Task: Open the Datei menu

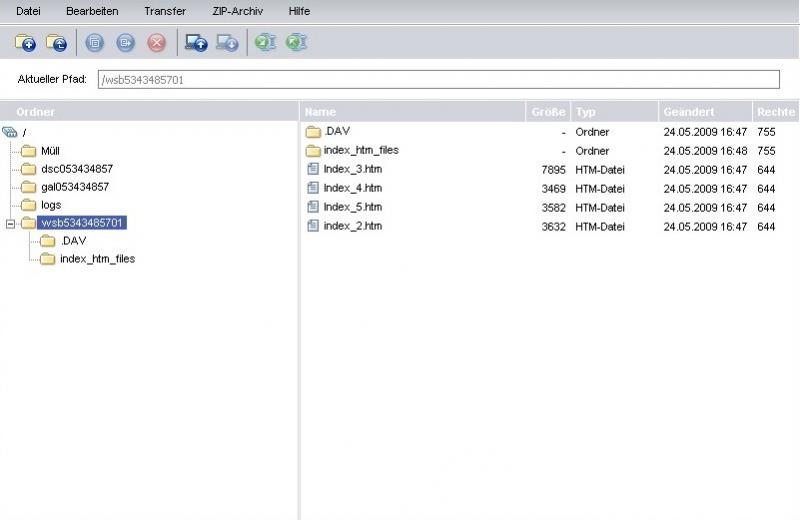Action: click(28, 11)
